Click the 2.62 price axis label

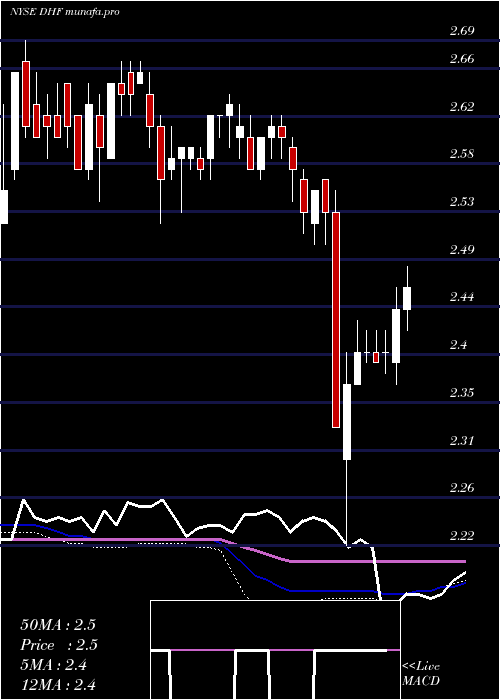pyautogui.click(x=462, y=106)
